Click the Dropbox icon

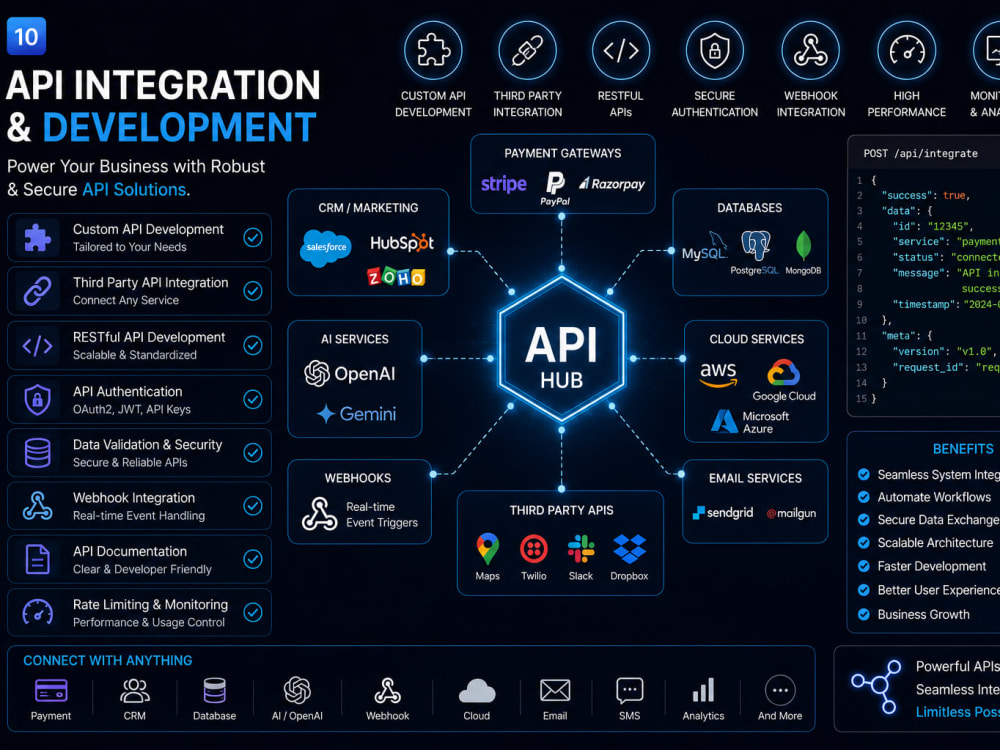coord(629,548)
